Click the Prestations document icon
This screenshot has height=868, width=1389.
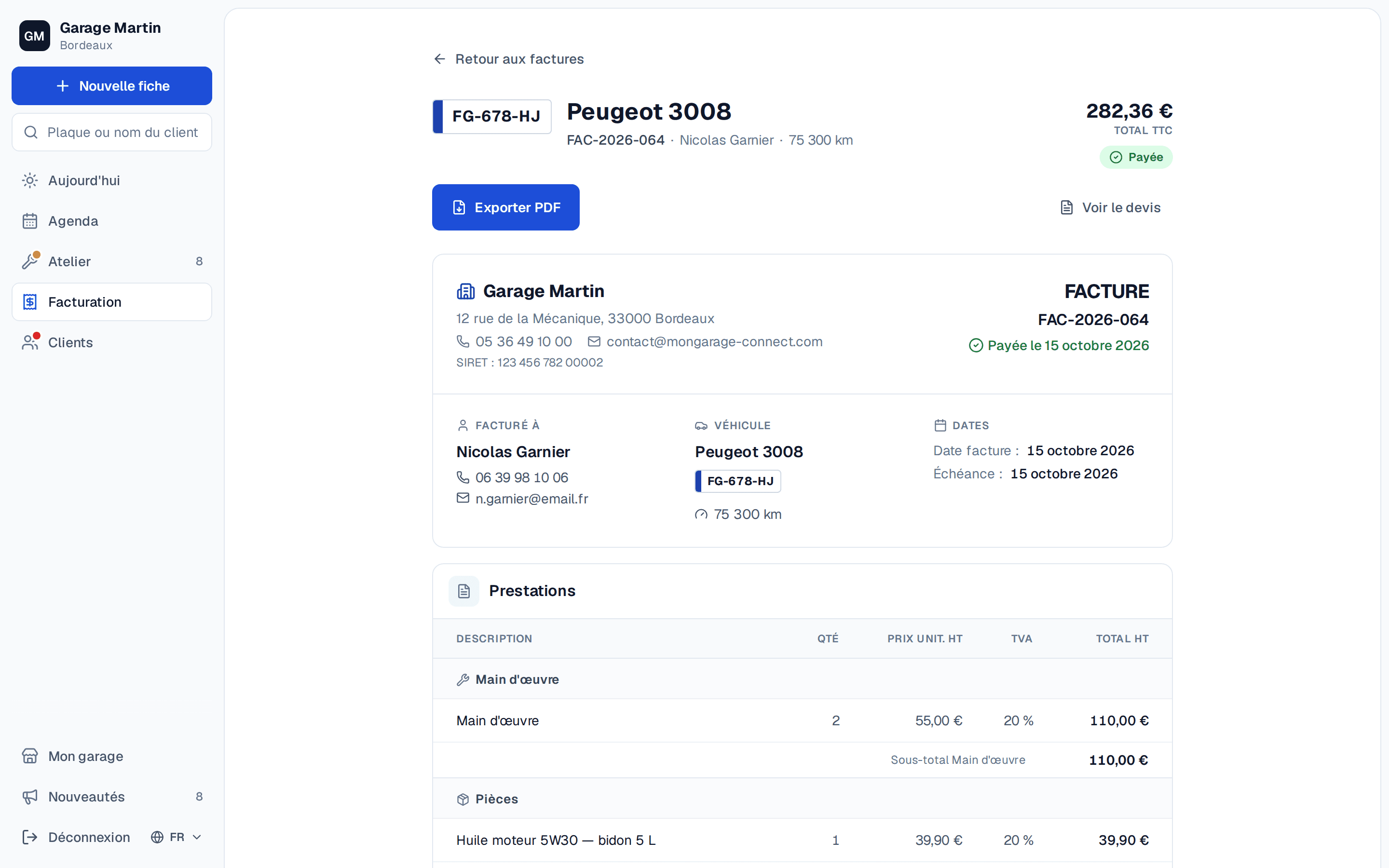464,591
